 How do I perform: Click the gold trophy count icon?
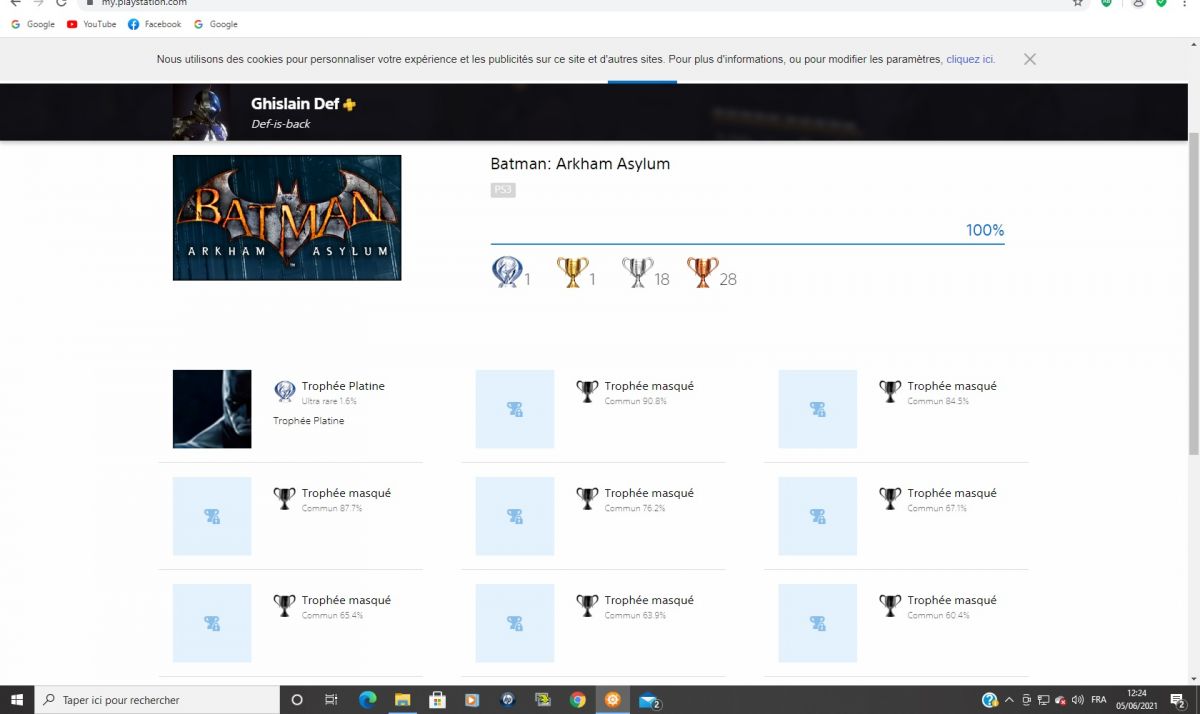pyautogui.click(x=572, y=272)
